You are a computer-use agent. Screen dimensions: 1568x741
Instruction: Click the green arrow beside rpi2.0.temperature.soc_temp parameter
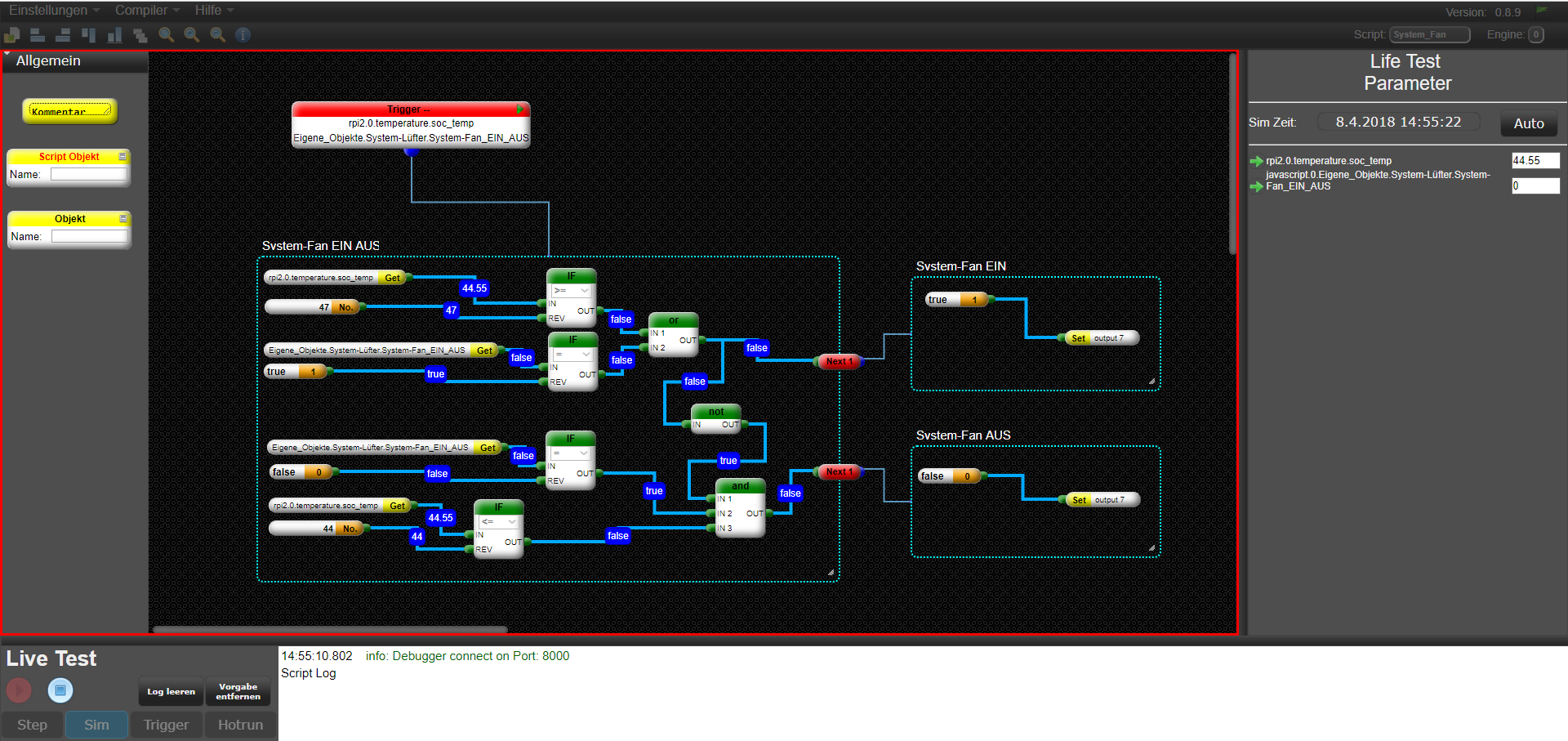[1256, 161]
